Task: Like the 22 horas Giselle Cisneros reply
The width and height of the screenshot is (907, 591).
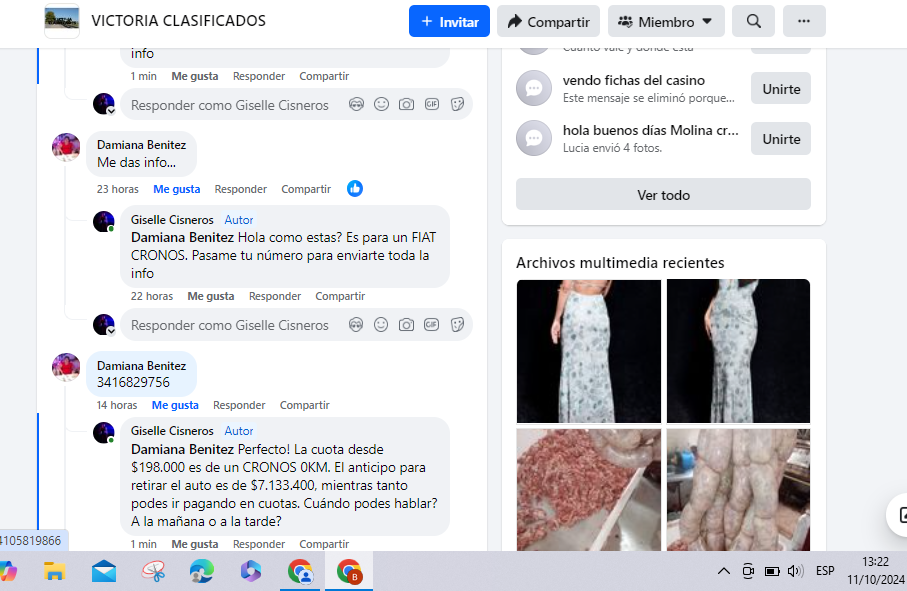Action: tap(211, 296)
